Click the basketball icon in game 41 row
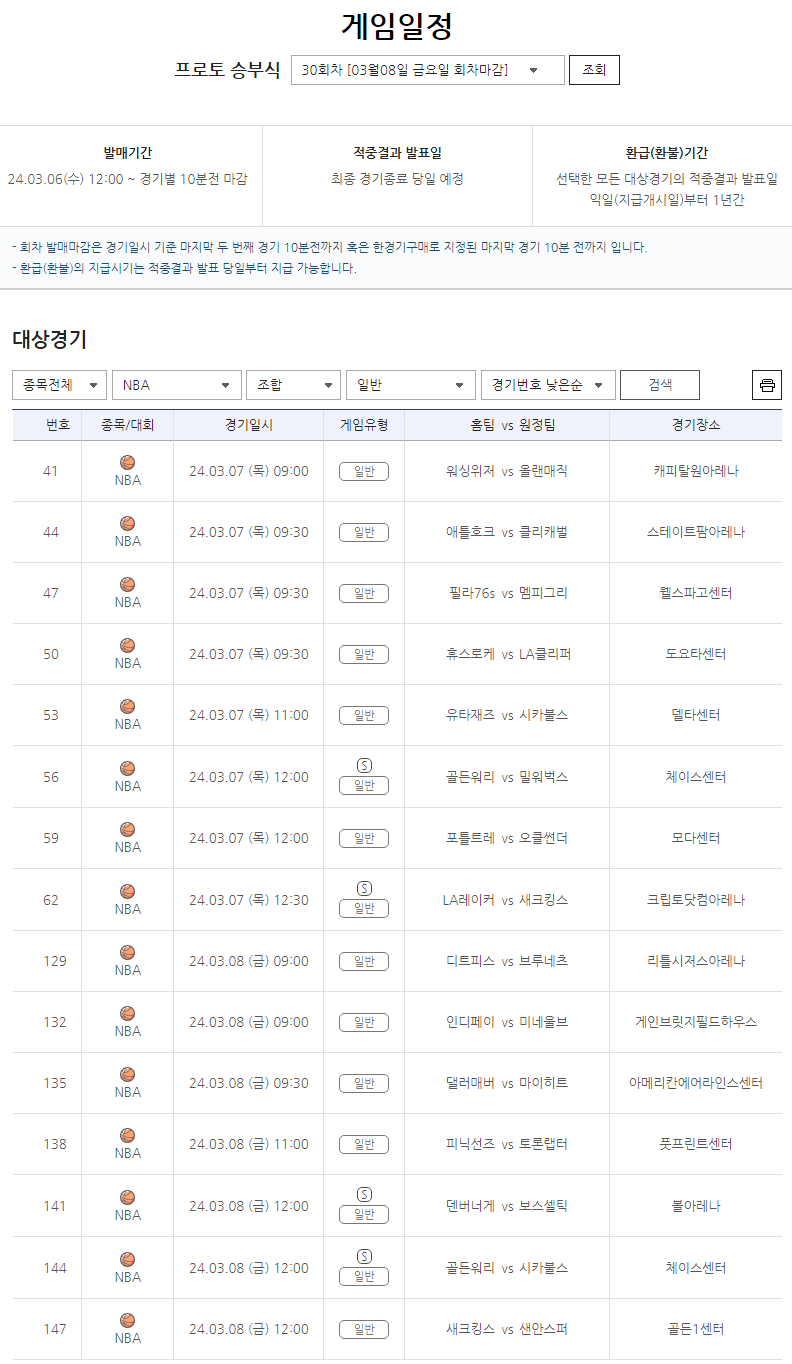792x1364 pixels. [x=127, y=463]
